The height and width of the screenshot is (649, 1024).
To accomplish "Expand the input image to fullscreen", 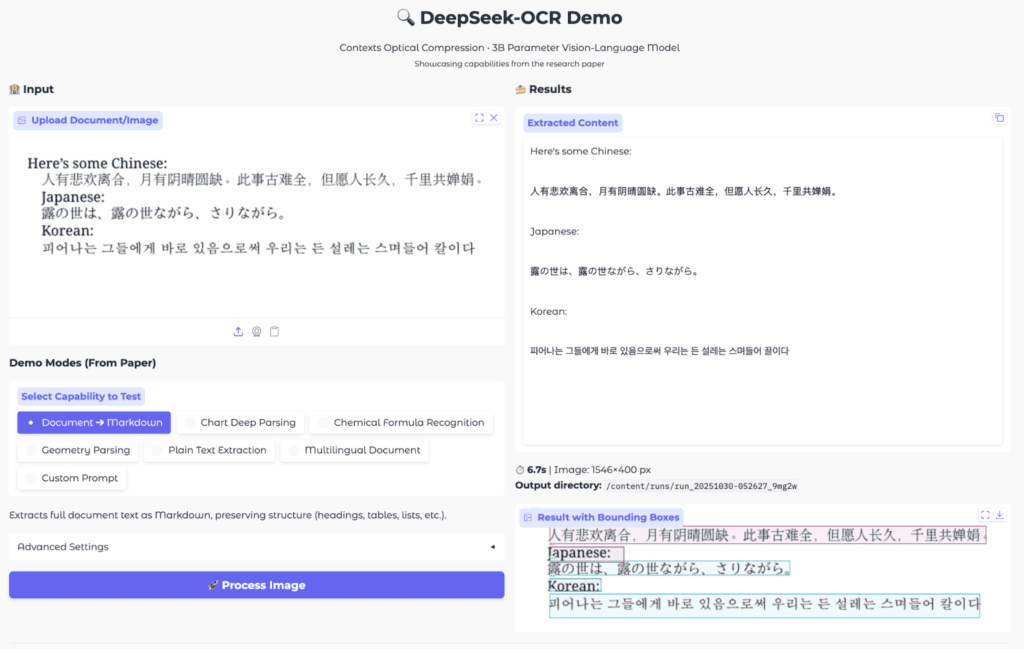I will [x=479, y=118].
